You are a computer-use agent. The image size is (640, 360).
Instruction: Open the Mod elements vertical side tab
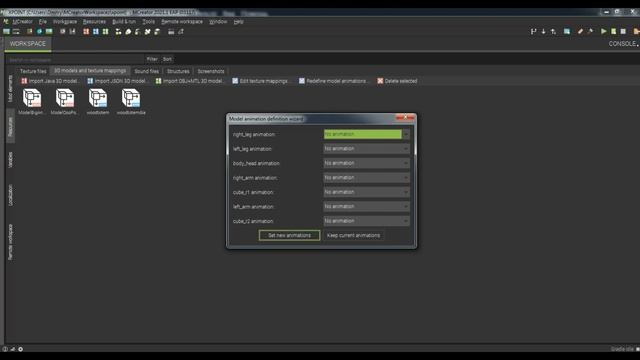[x=11, y=89]
